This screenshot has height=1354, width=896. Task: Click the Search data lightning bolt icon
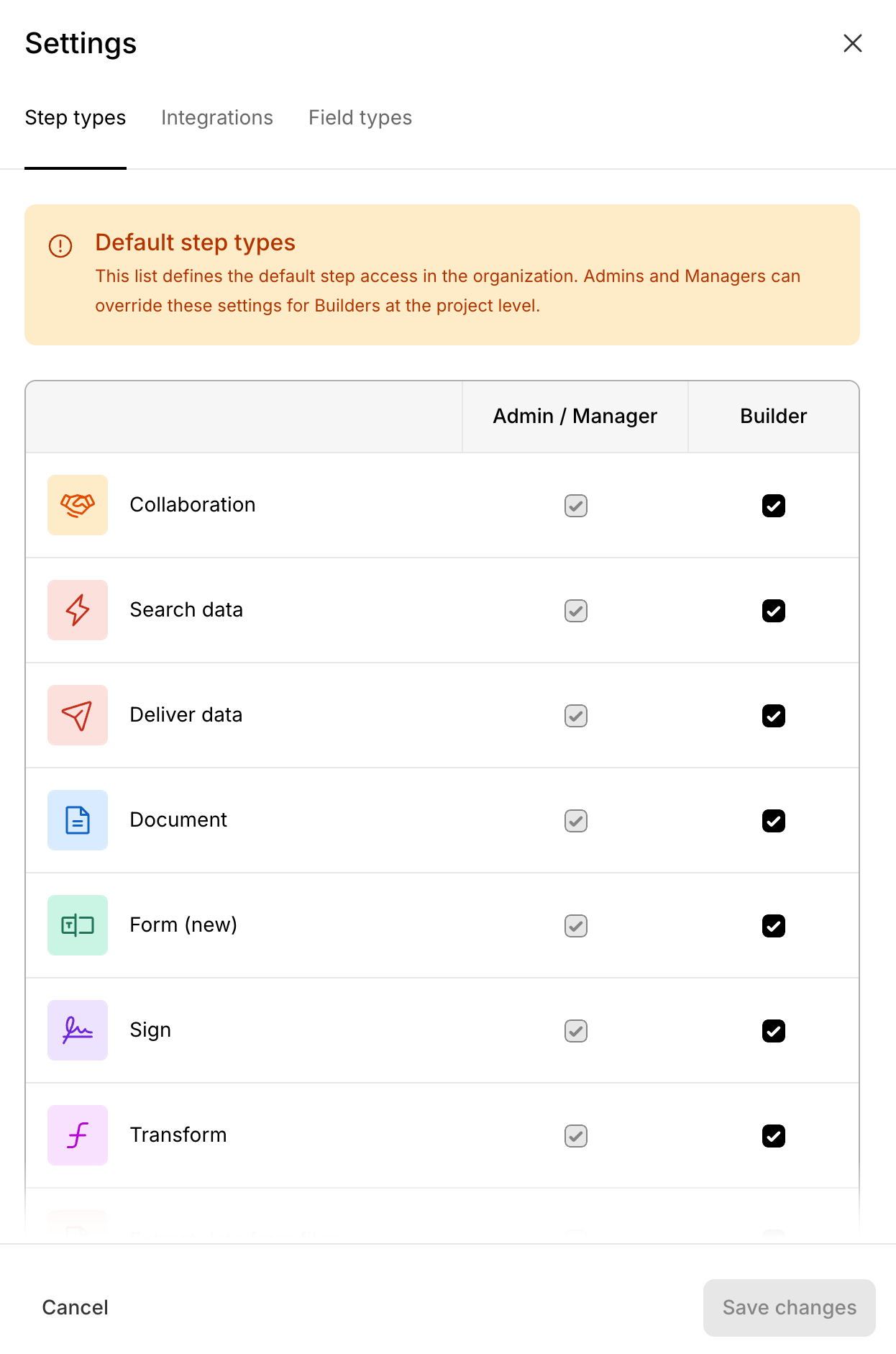(78, 610)
